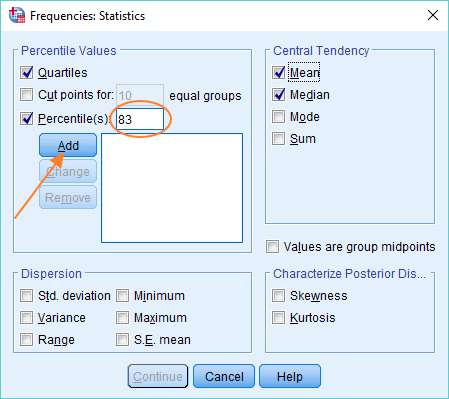The height and width of the screenshot is (399, 449).
Task: Enable the Variance checkbox
Action: pyautogui.click(x=26, y=318)
